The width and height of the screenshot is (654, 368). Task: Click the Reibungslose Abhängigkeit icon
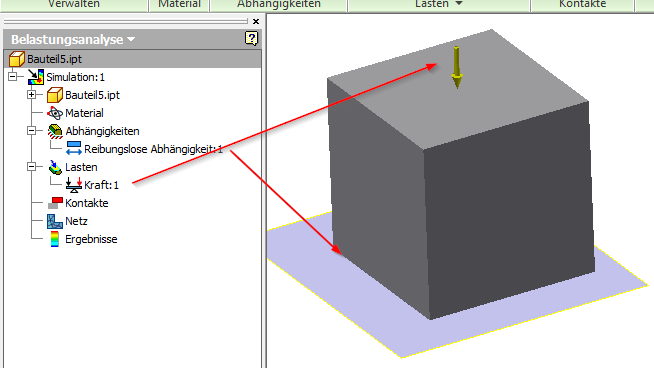click(74, 149)
